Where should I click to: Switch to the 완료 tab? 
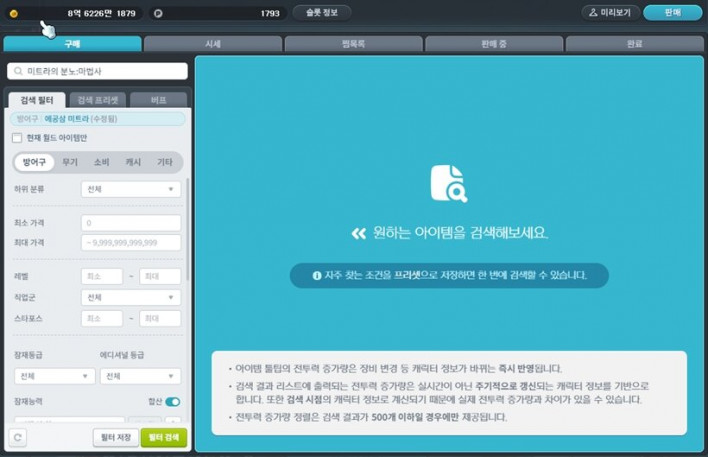pos(634,44)
